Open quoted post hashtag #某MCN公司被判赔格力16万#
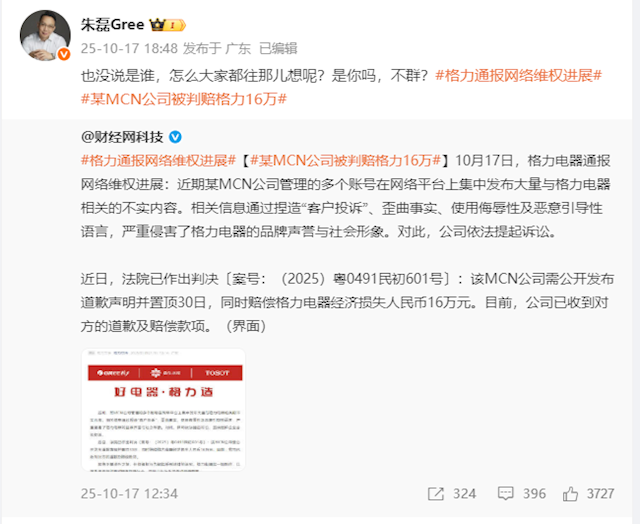 (345, 160)
